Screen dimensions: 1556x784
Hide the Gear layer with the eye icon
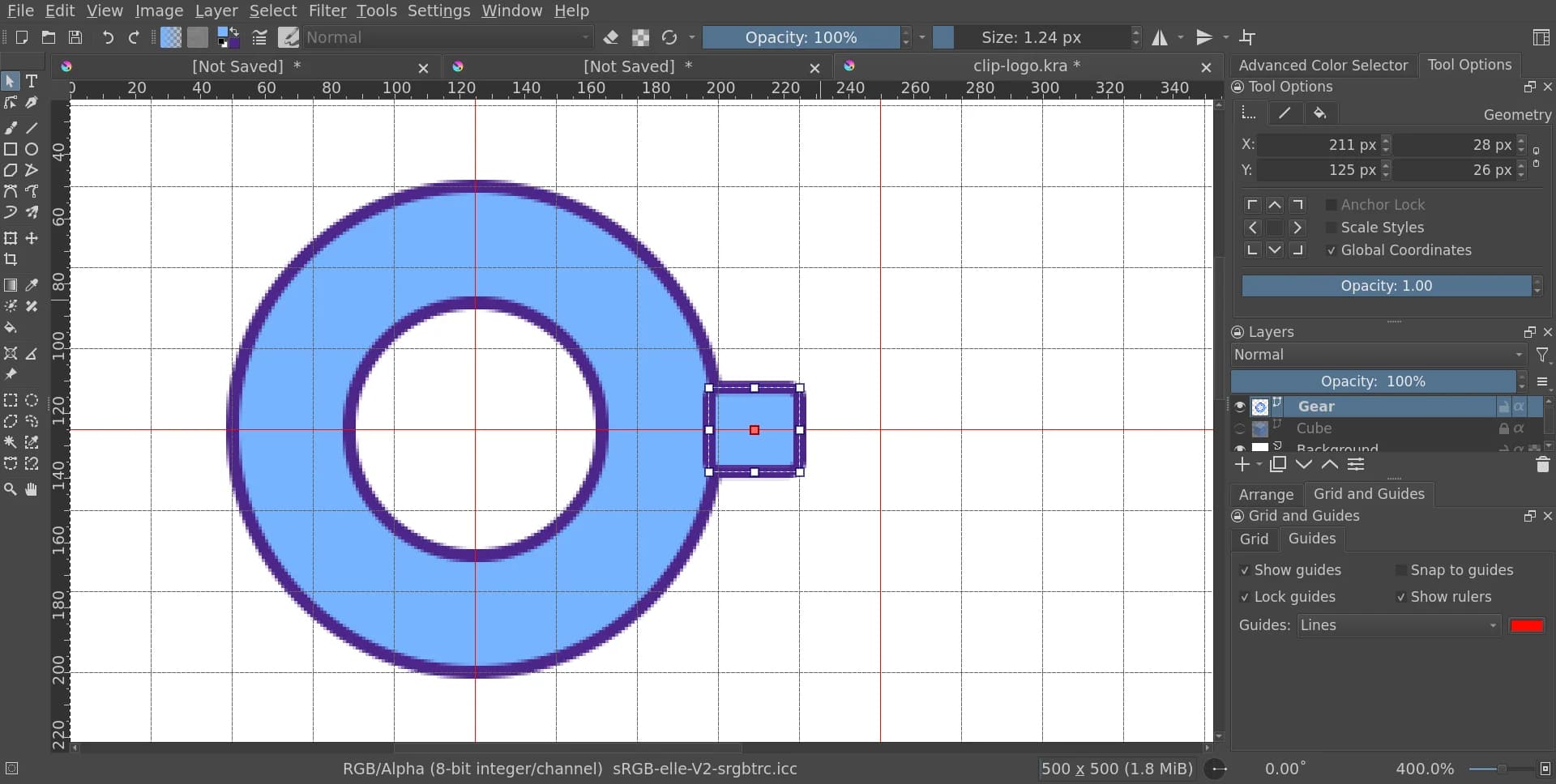pos(1239,407)
